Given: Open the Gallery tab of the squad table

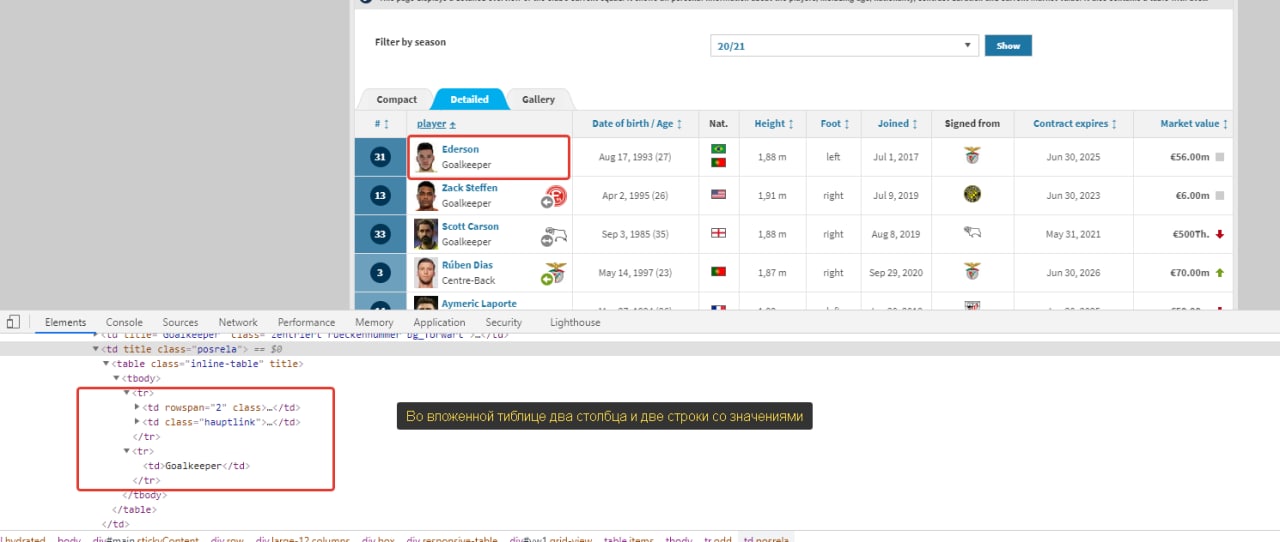Looking at the screenshot, I should (x=538, y=100).
